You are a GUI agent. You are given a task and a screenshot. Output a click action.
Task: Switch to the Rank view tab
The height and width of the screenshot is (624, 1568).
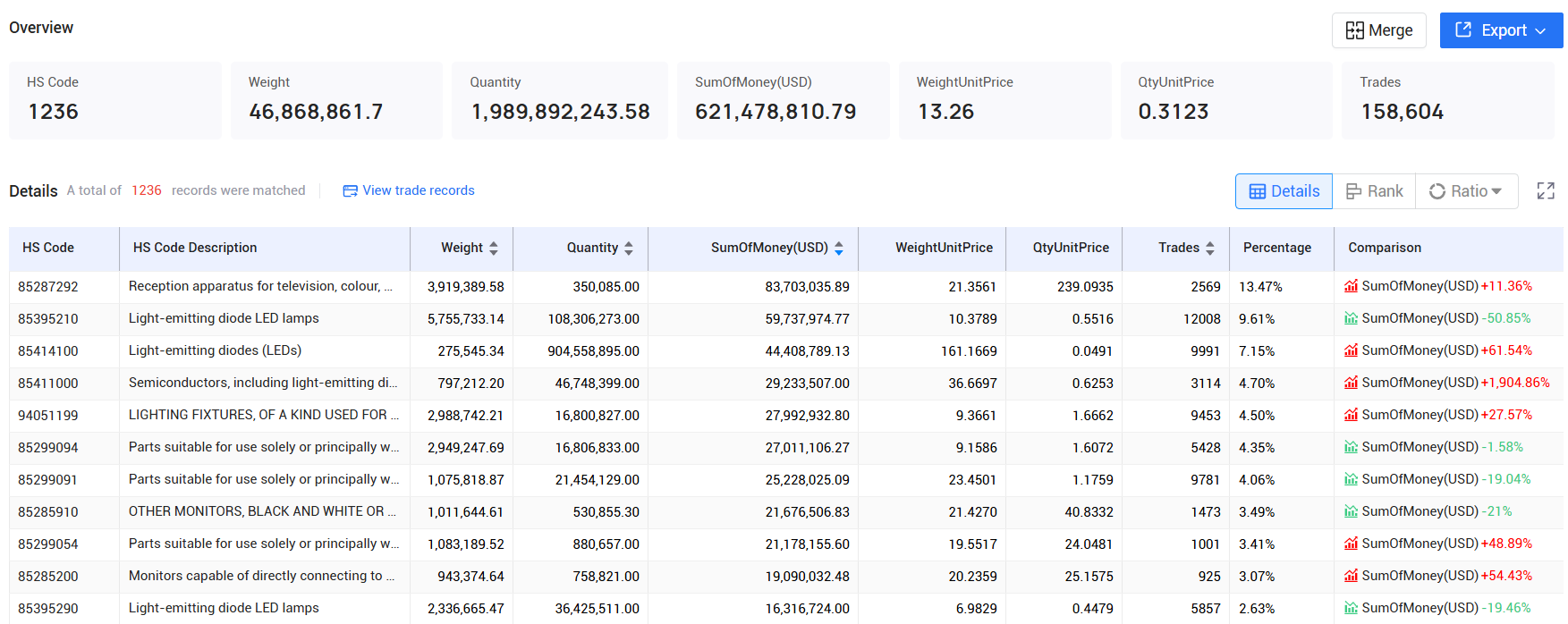[x=1374, y=191]
